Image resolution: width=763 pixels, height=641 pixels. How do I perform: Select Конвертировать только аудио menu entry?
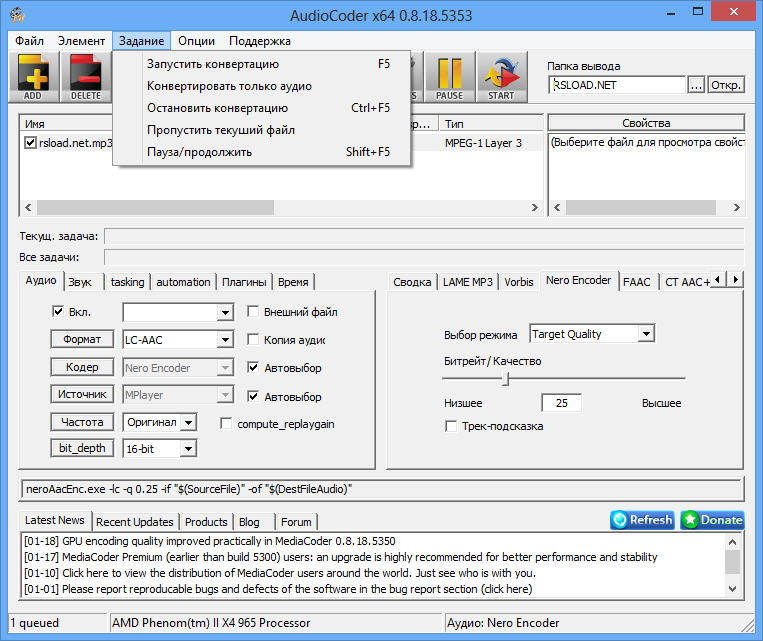[x=262, y=86]
